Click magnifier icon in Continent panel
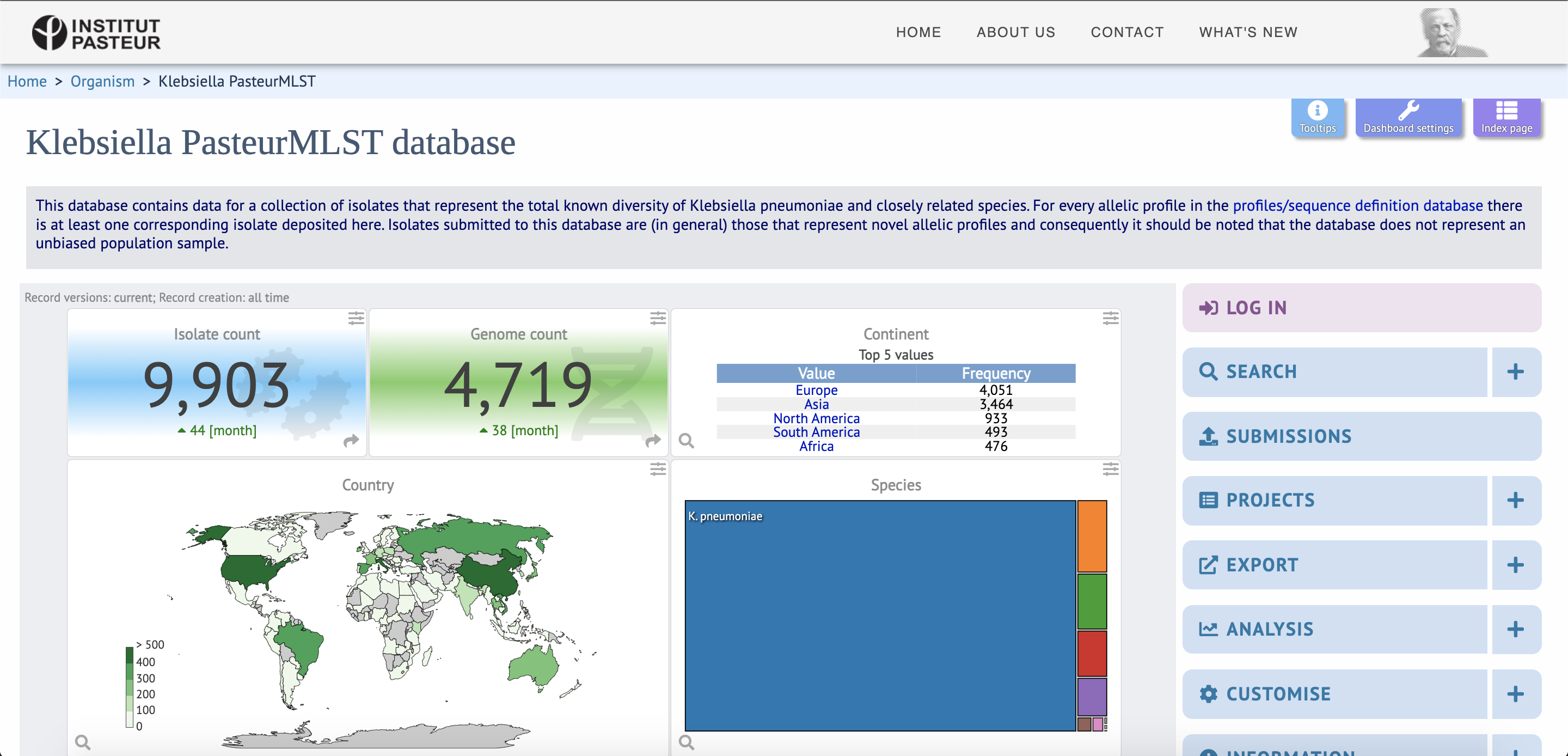Screen dimensions: 1568x756 (686, 441)
